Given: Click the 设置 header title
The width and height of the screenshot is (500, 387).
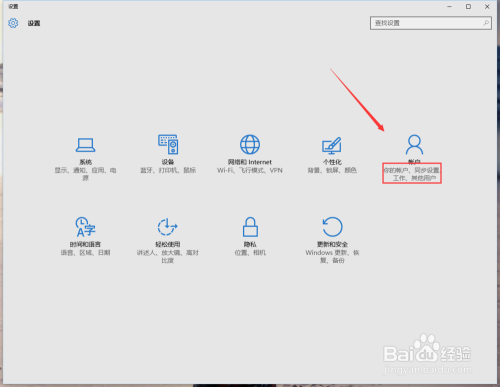Looking at the screenshot, I should [x=34, y=23].
